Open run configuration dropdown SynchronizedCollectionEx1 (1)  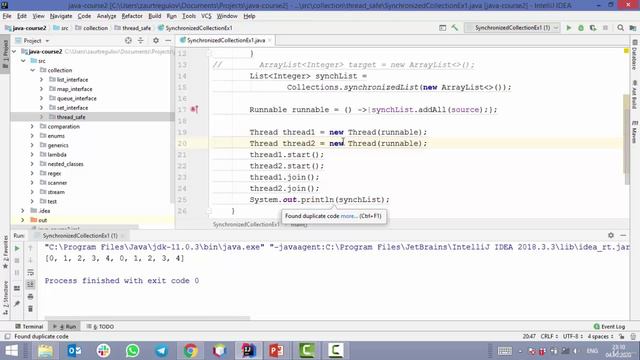click(x=513, y=28)
